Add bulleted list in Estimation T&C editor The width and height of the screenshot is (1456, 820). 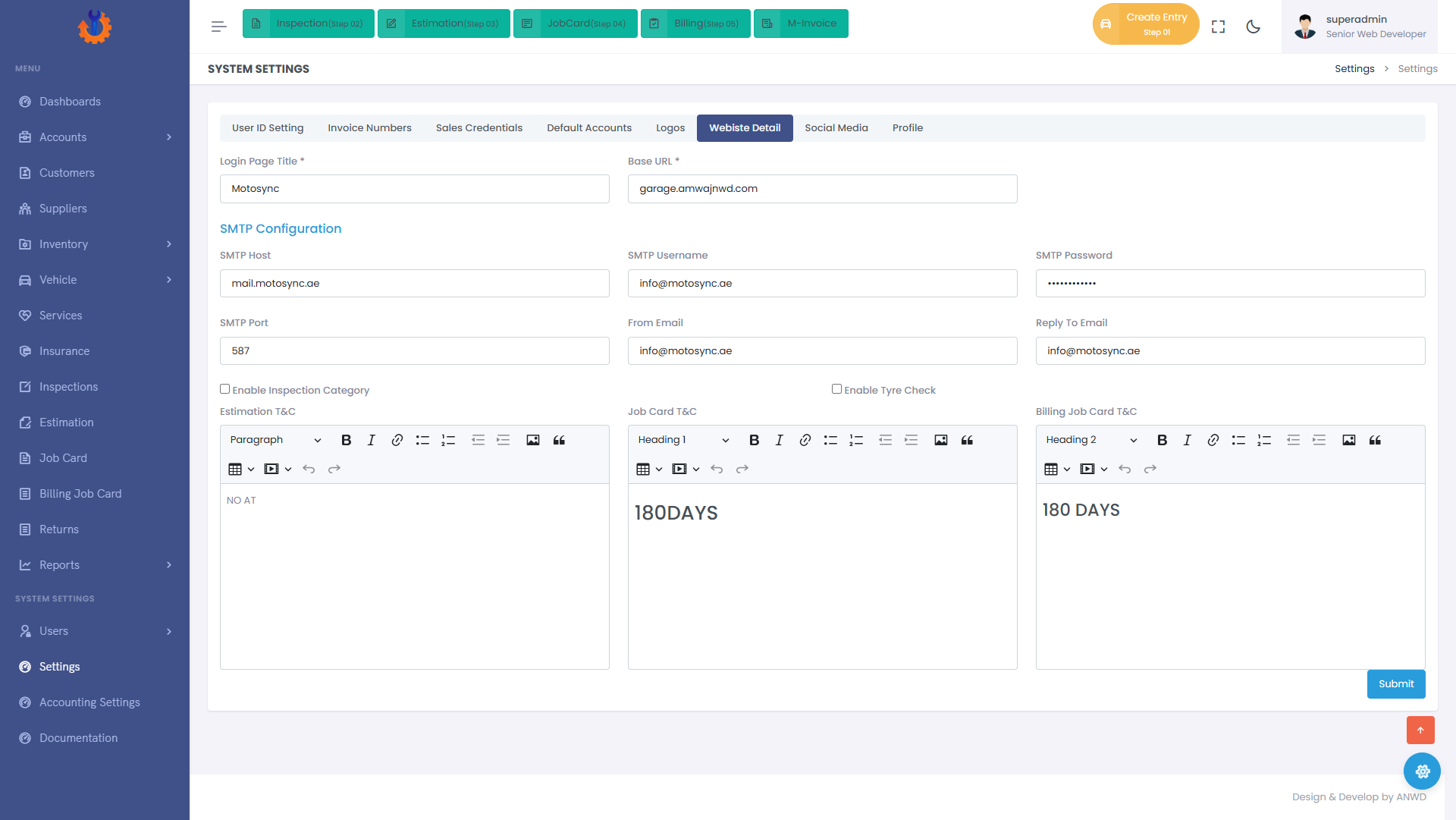click(422, 440)
